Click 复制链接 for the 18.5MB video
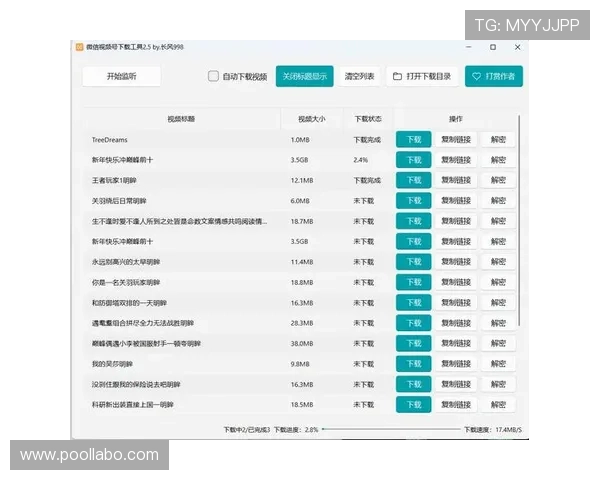 [x=456, y=405]
